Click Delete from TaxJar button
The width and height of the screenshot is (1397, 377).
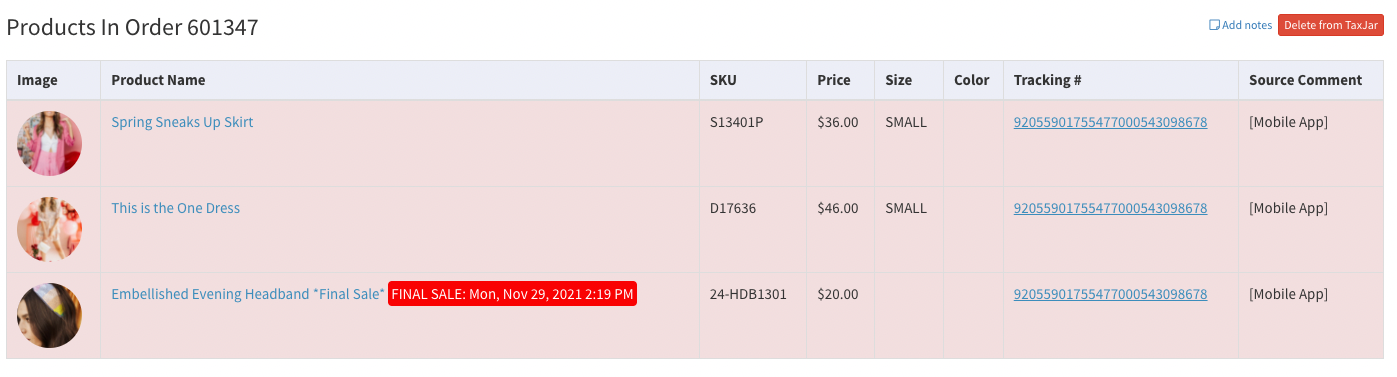point(1330,25)
